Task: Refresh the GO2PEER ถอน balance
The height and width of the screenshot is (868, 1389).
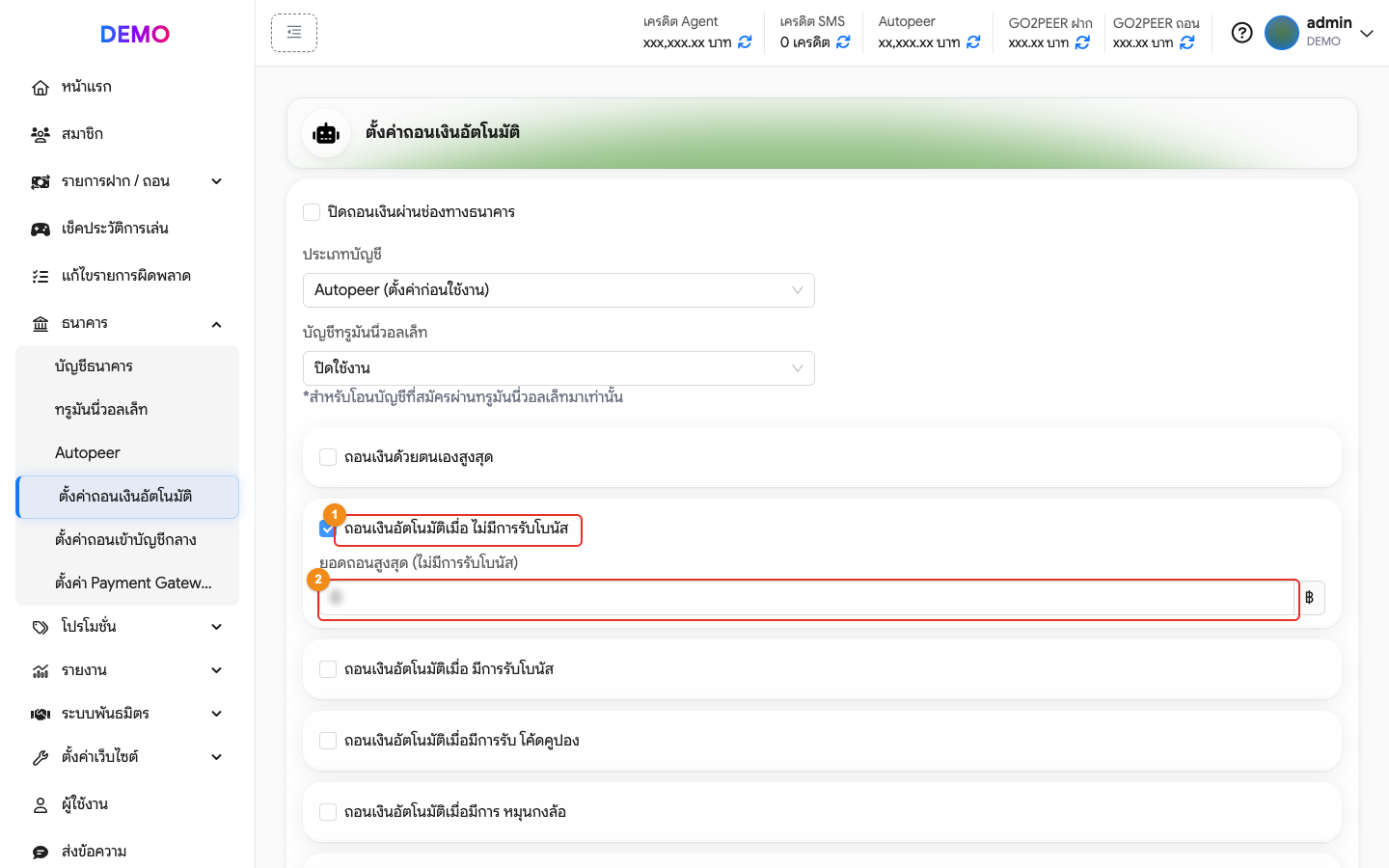Action: click(1187, 42)
